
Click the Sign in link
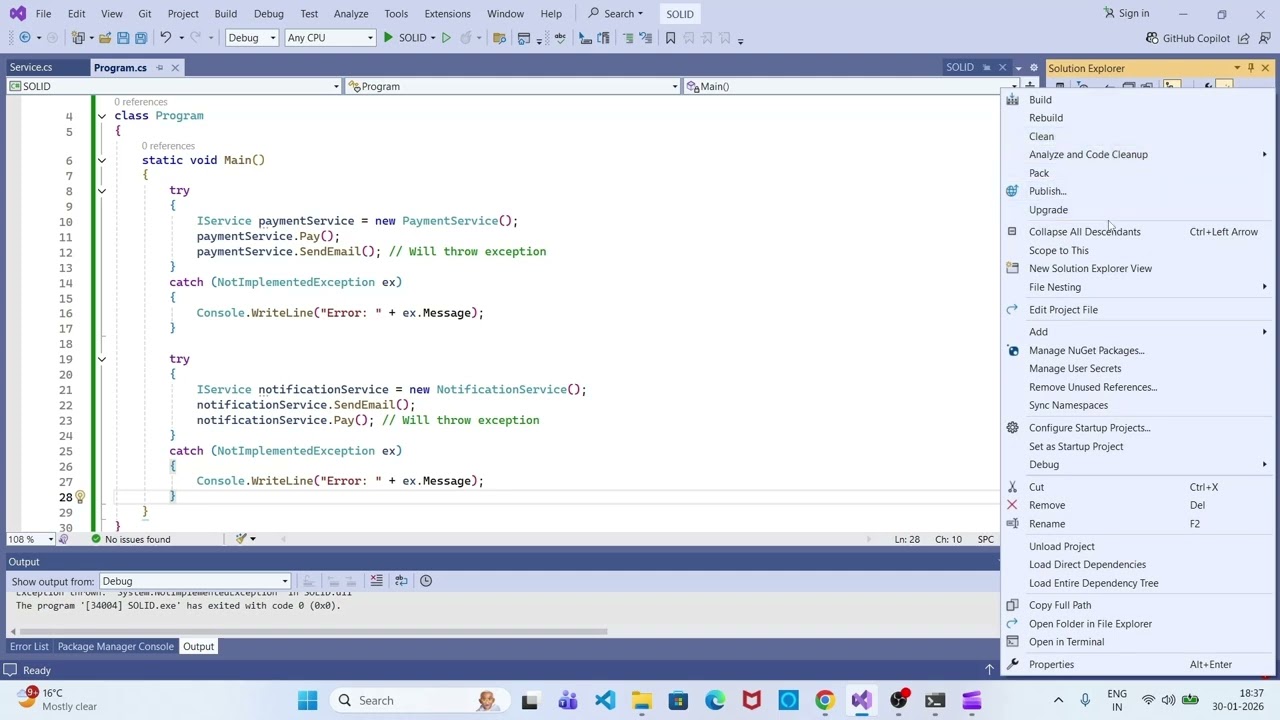tap(1126, 14)
